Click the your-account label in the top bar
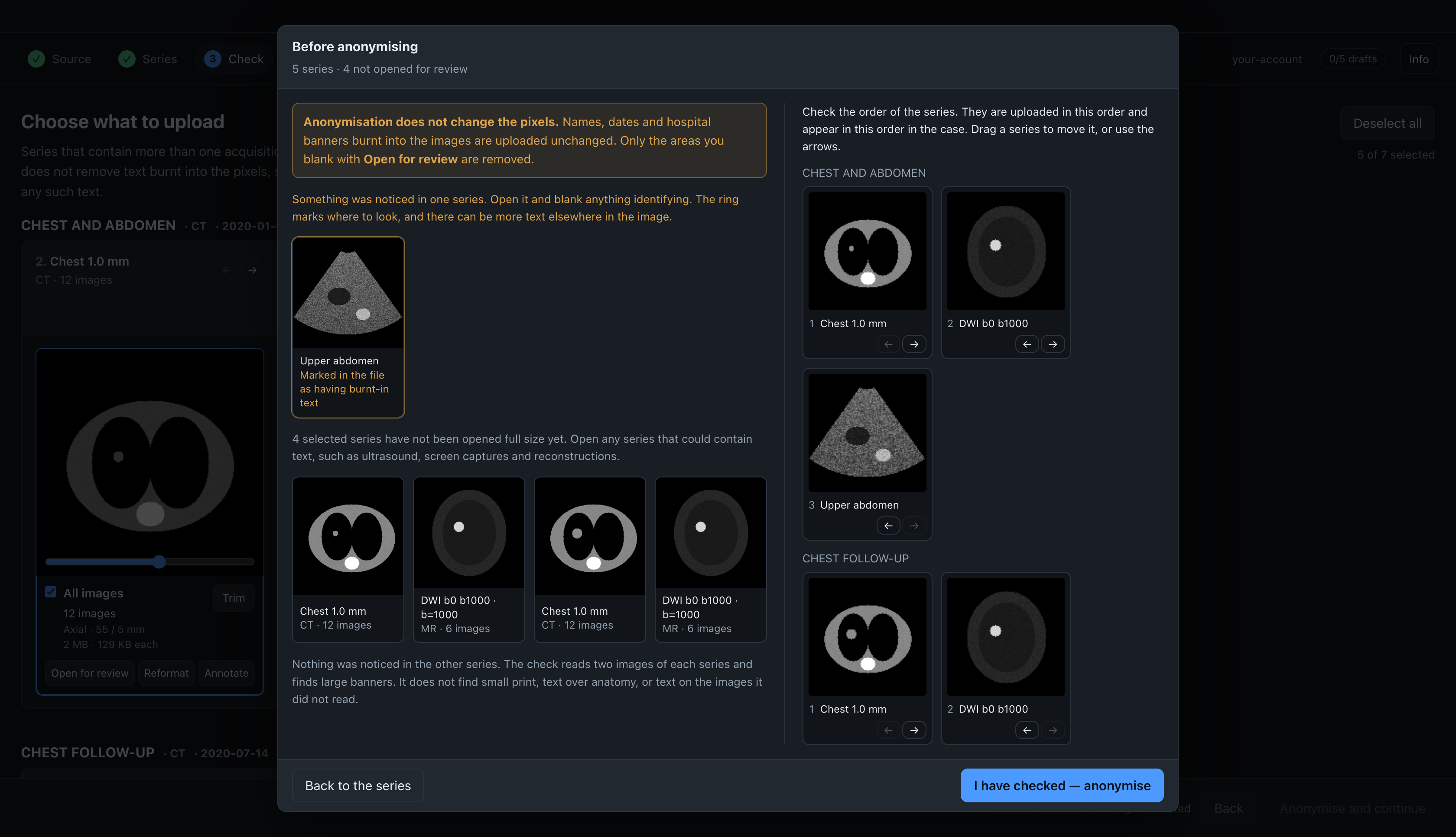The image size is (1456, 837). pyautogui.click(x=1267, y=59)
